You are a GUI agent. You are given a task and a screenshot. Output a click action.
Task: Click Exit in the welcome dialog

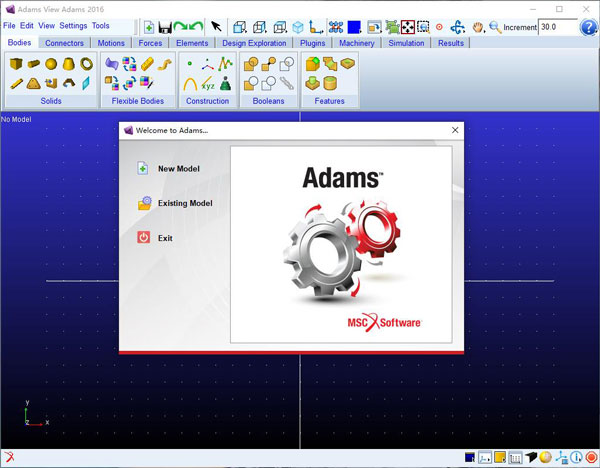[x=155, y=238]
